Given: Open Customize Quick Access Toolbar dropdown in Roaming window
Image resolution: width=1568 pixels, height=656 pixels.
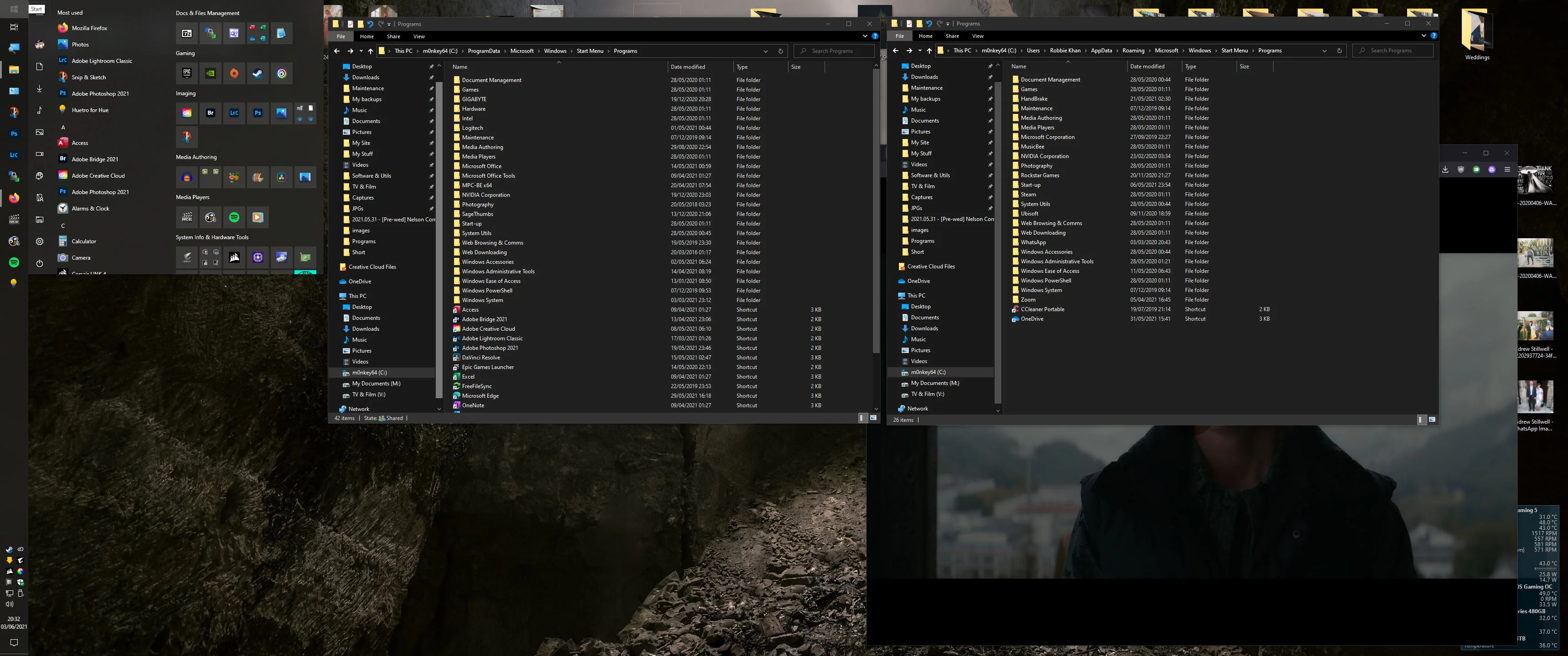Looking at the screenshot, I should point(948,24).
